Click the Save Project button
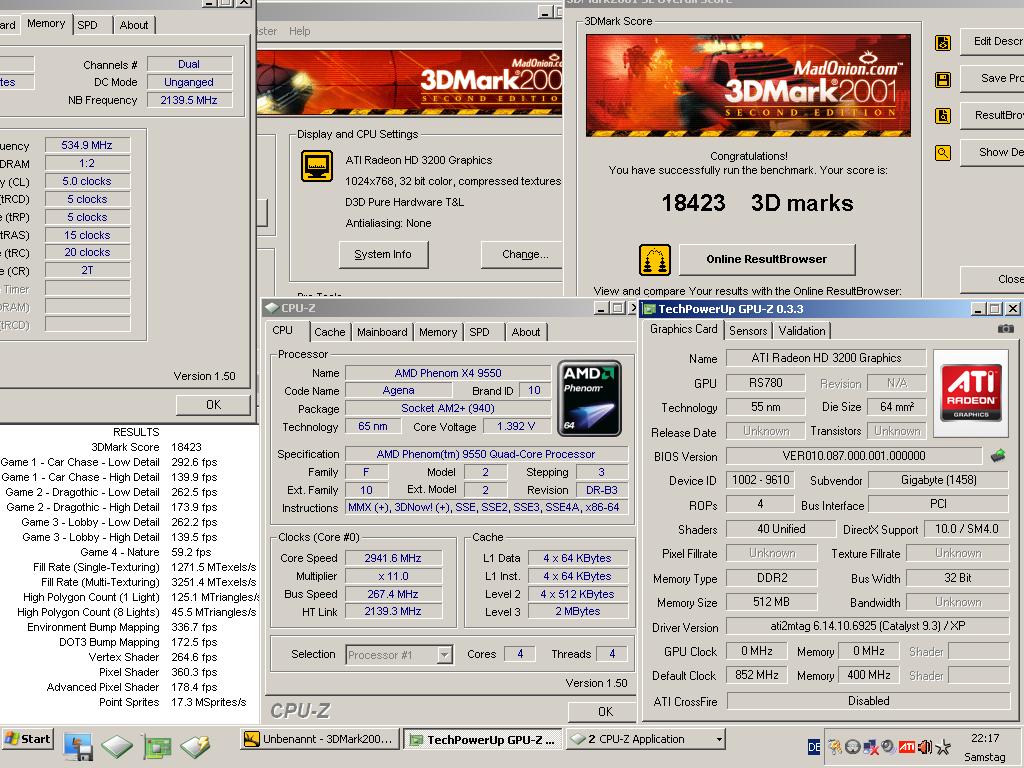 pos(992,78)
